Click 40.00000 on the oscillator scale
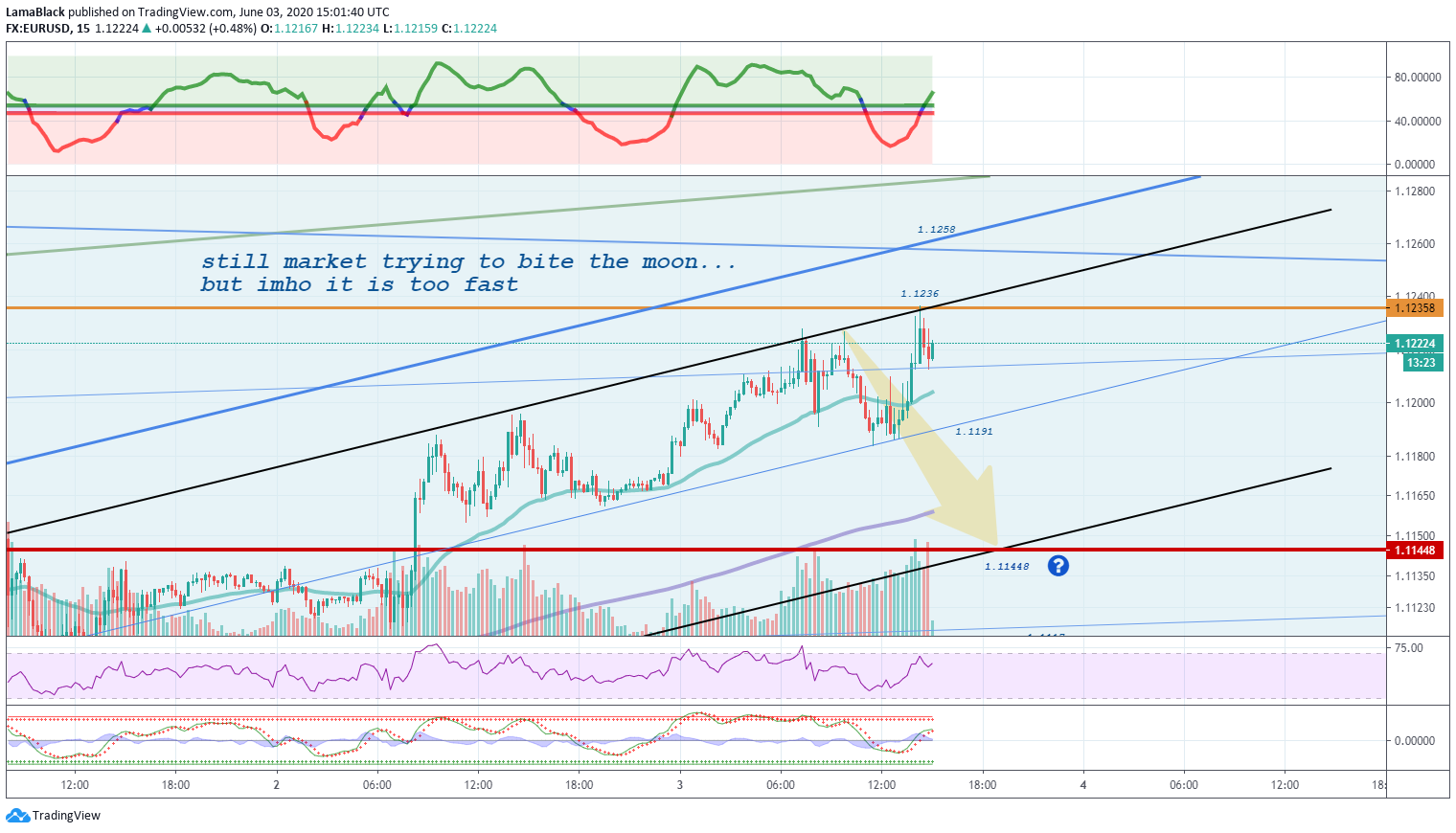Viewport: 1456px width, 833px height. 1418,122
